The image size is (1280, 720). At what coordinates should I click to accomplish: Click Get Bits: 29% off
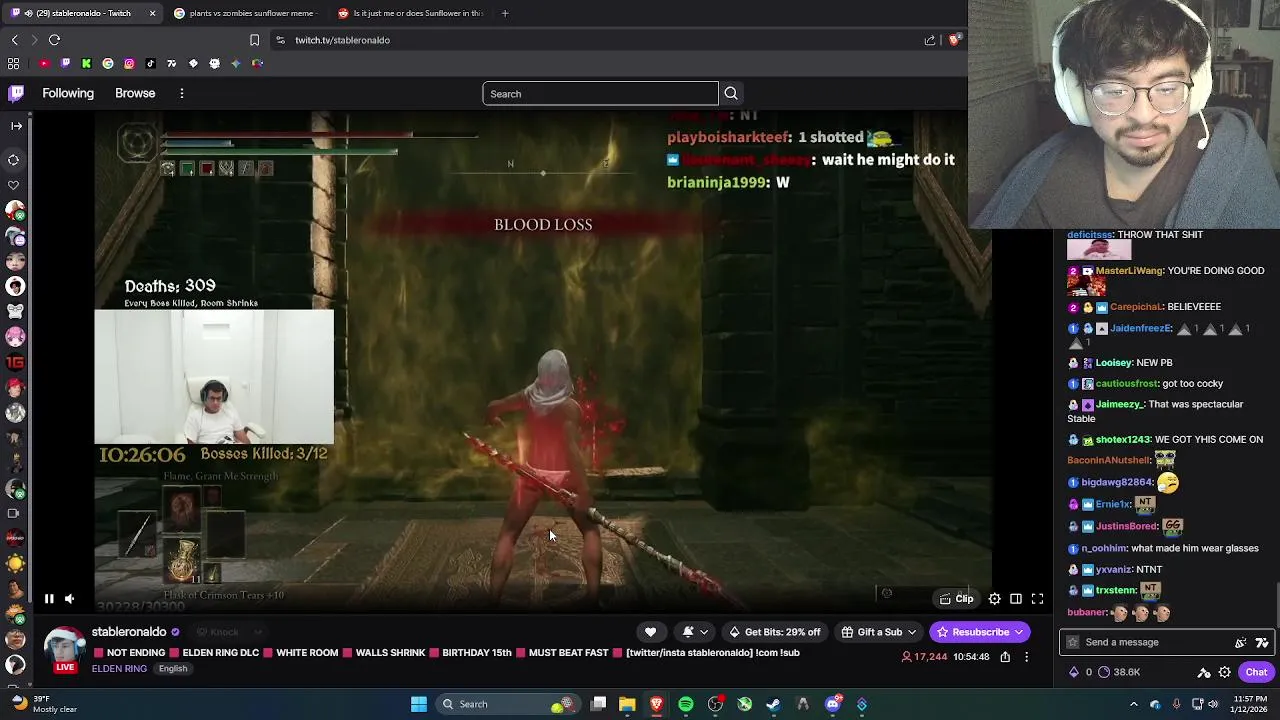[774, 632]
